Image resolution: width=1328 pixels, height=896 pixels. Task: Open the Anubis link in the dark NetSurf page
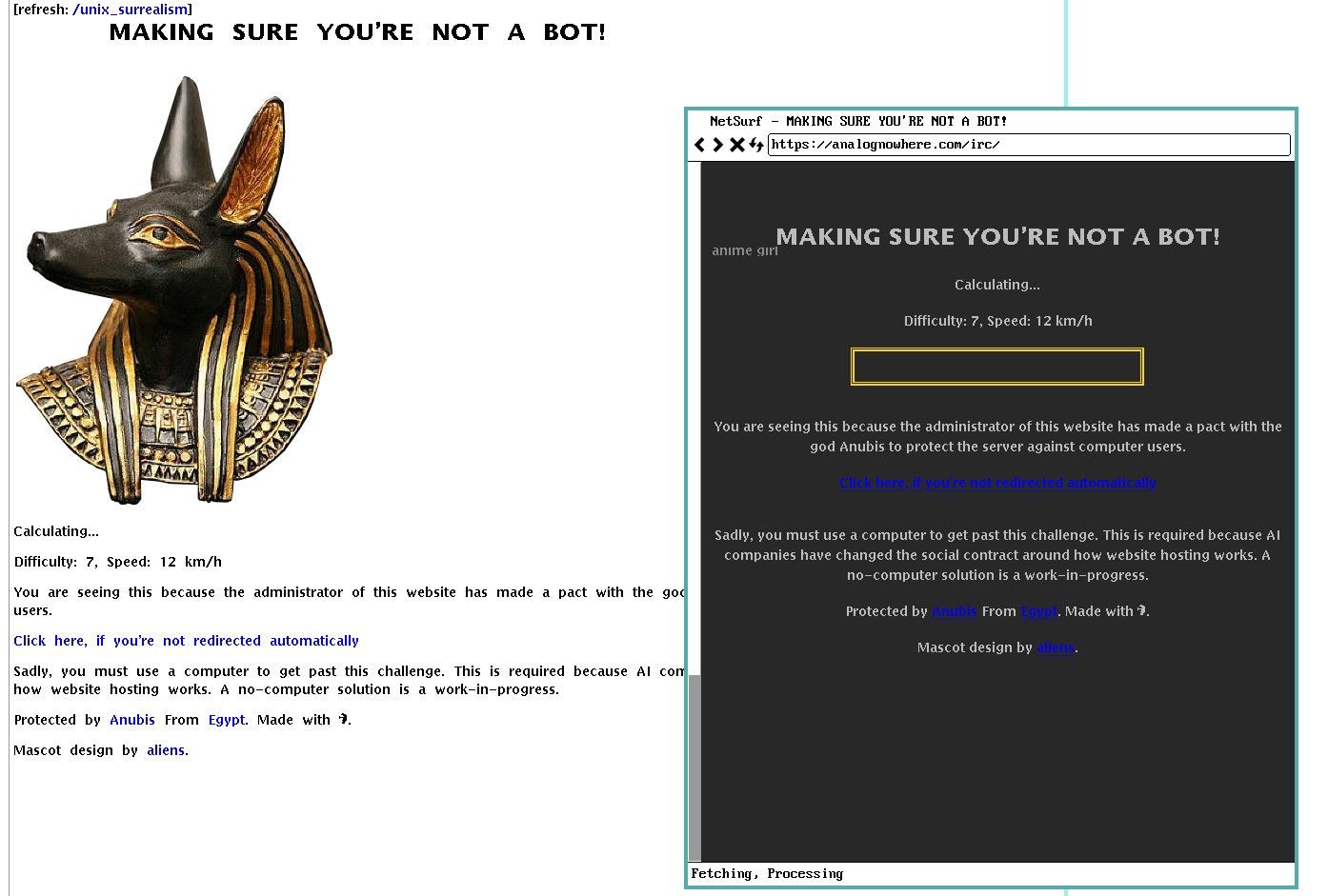coord(954,612)
